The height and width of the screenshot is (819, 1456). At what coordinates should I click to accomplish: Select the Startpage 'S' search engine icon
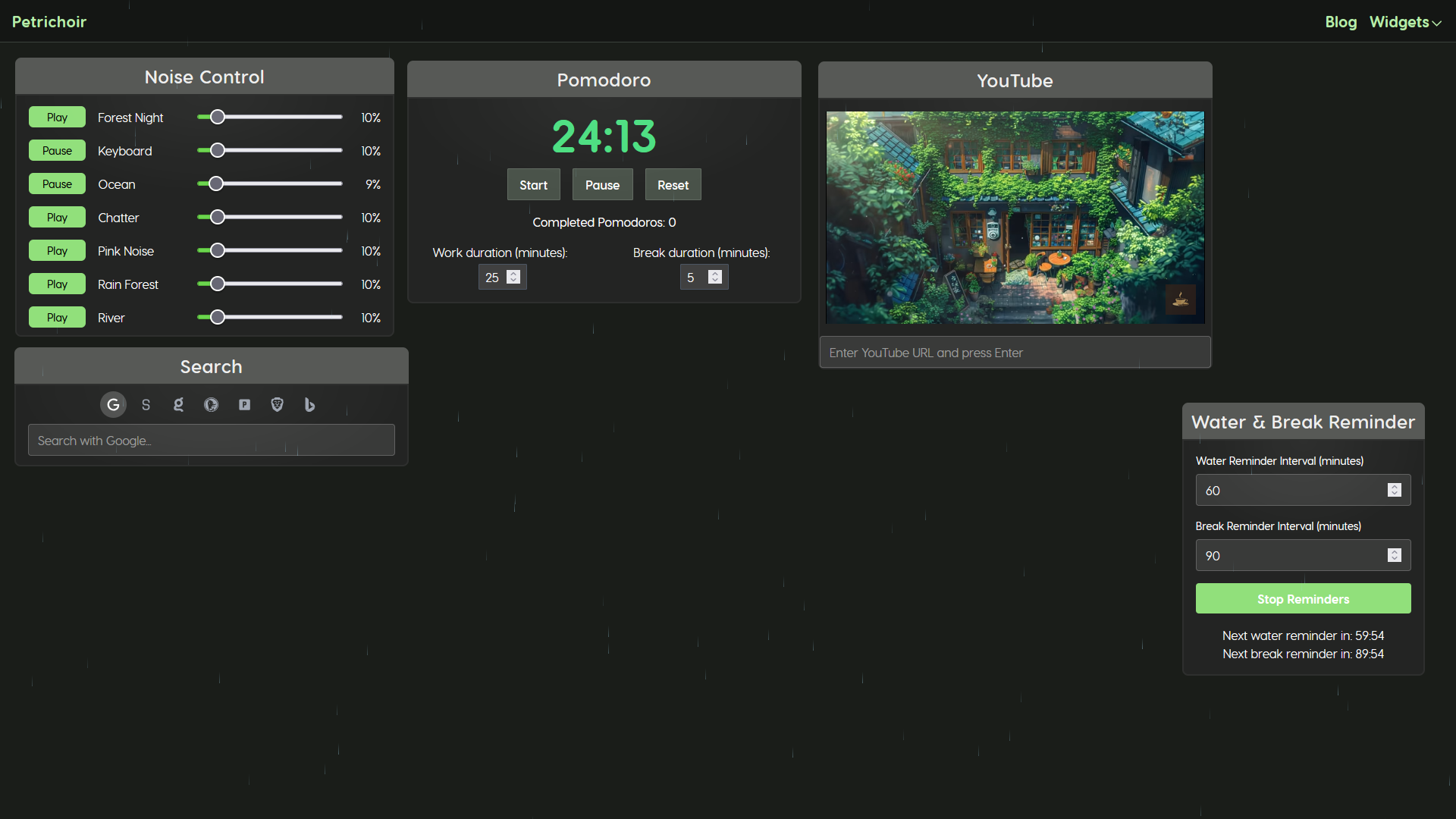146,405
